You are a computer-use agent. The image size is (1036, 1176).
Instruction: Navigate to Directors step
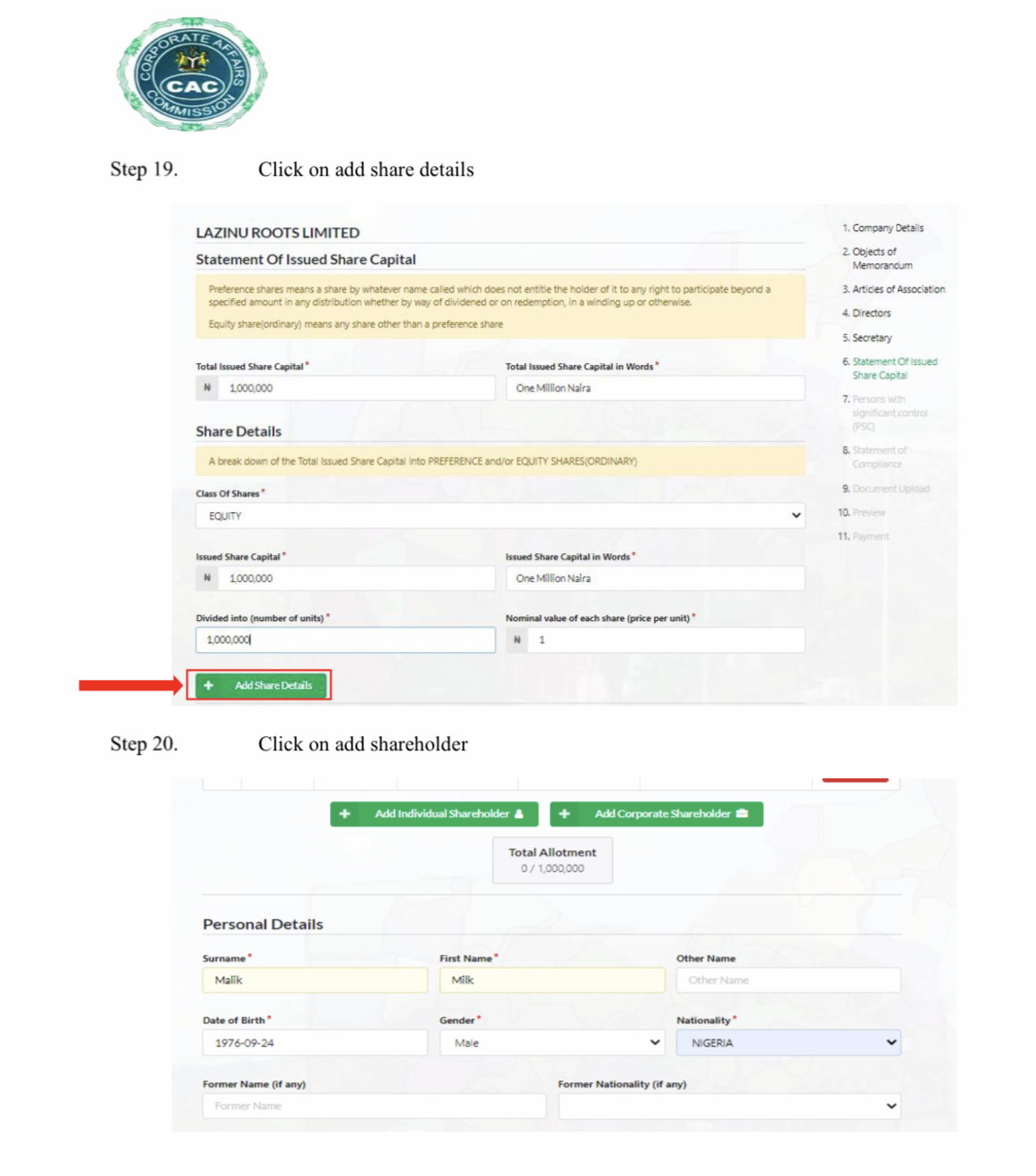(x=871, y=313)
